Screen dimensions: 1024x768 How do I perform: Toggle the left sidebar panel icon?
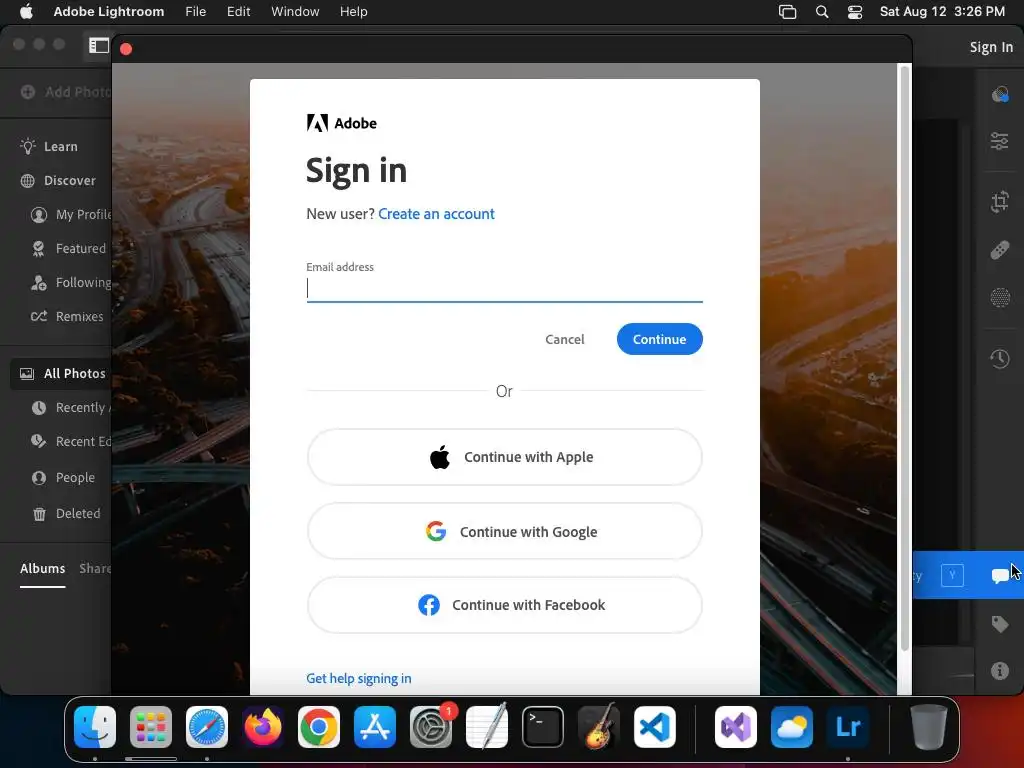tap(99, 45)
